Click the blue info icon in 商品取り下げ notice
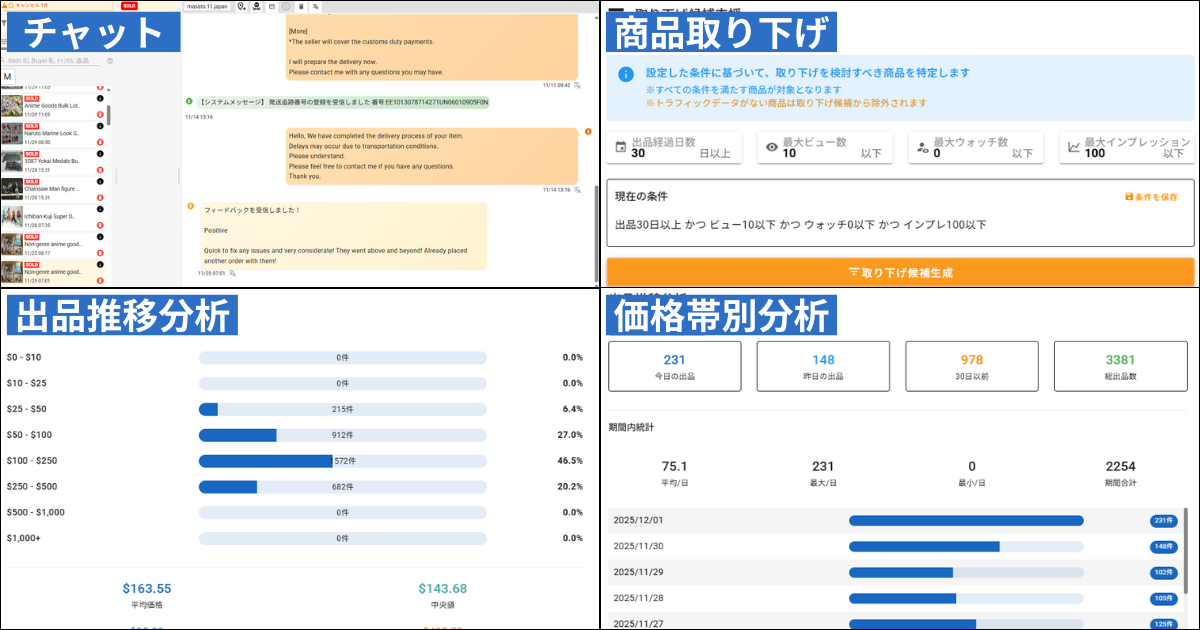1200x630 pixels. [x=626, y=74]
